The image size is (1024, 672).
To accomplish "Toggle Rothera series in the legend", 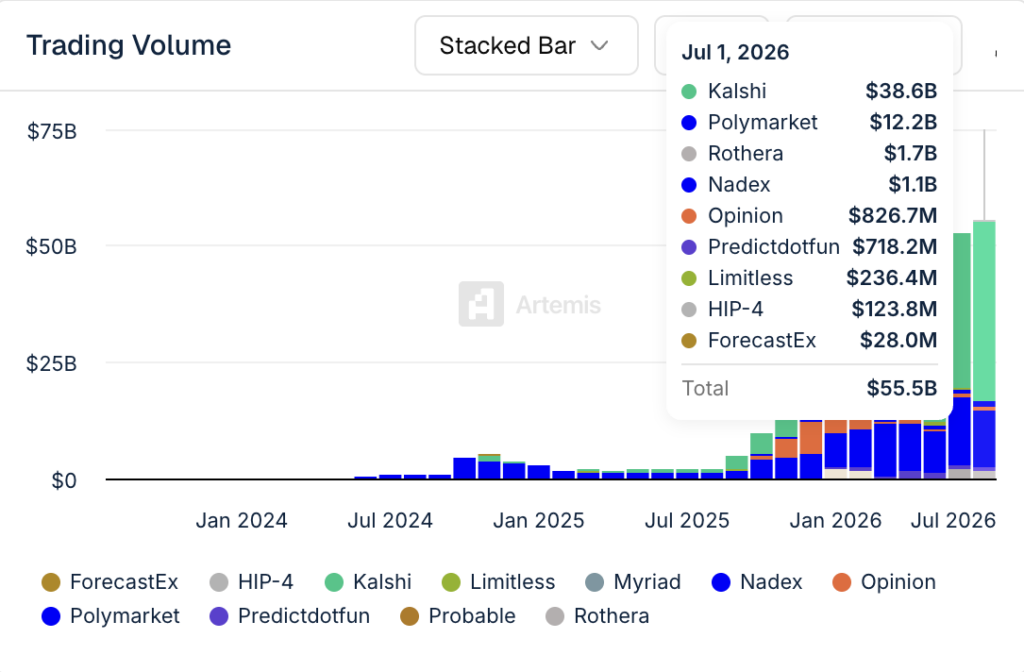I will point(597,616).
